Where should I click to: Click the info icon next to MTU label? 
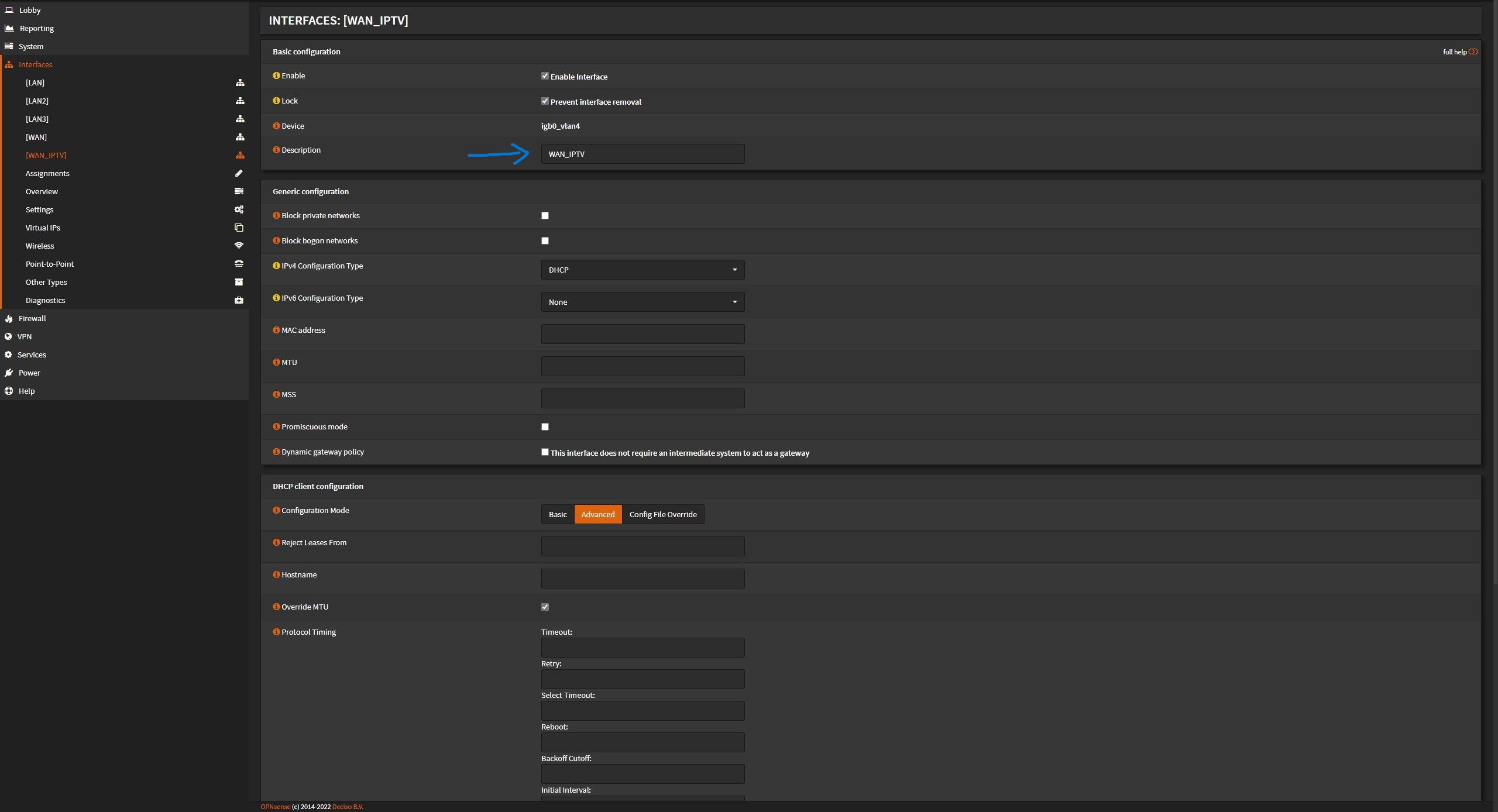276,362
